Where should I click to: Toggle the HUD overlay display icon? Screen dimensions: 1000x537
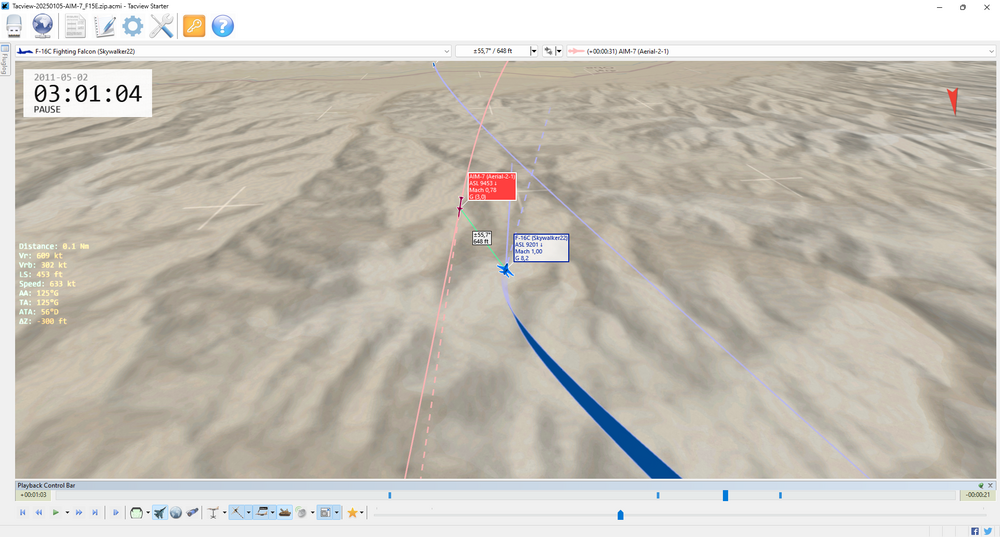tap(325, 512)
